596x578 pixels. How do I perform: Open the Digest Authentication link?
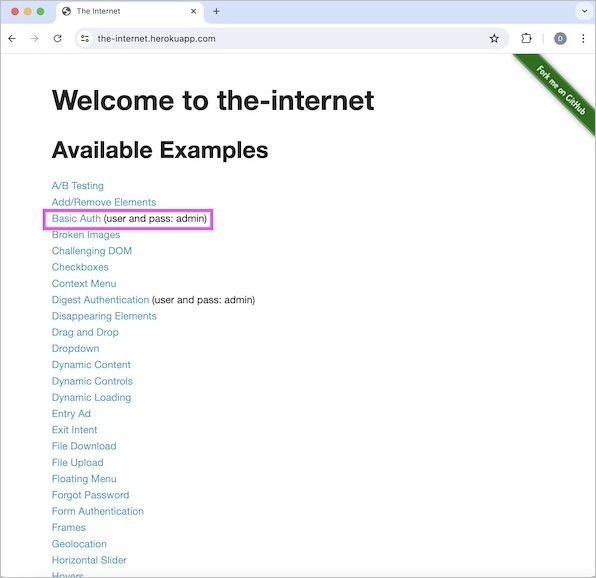[x=100, y=300]
